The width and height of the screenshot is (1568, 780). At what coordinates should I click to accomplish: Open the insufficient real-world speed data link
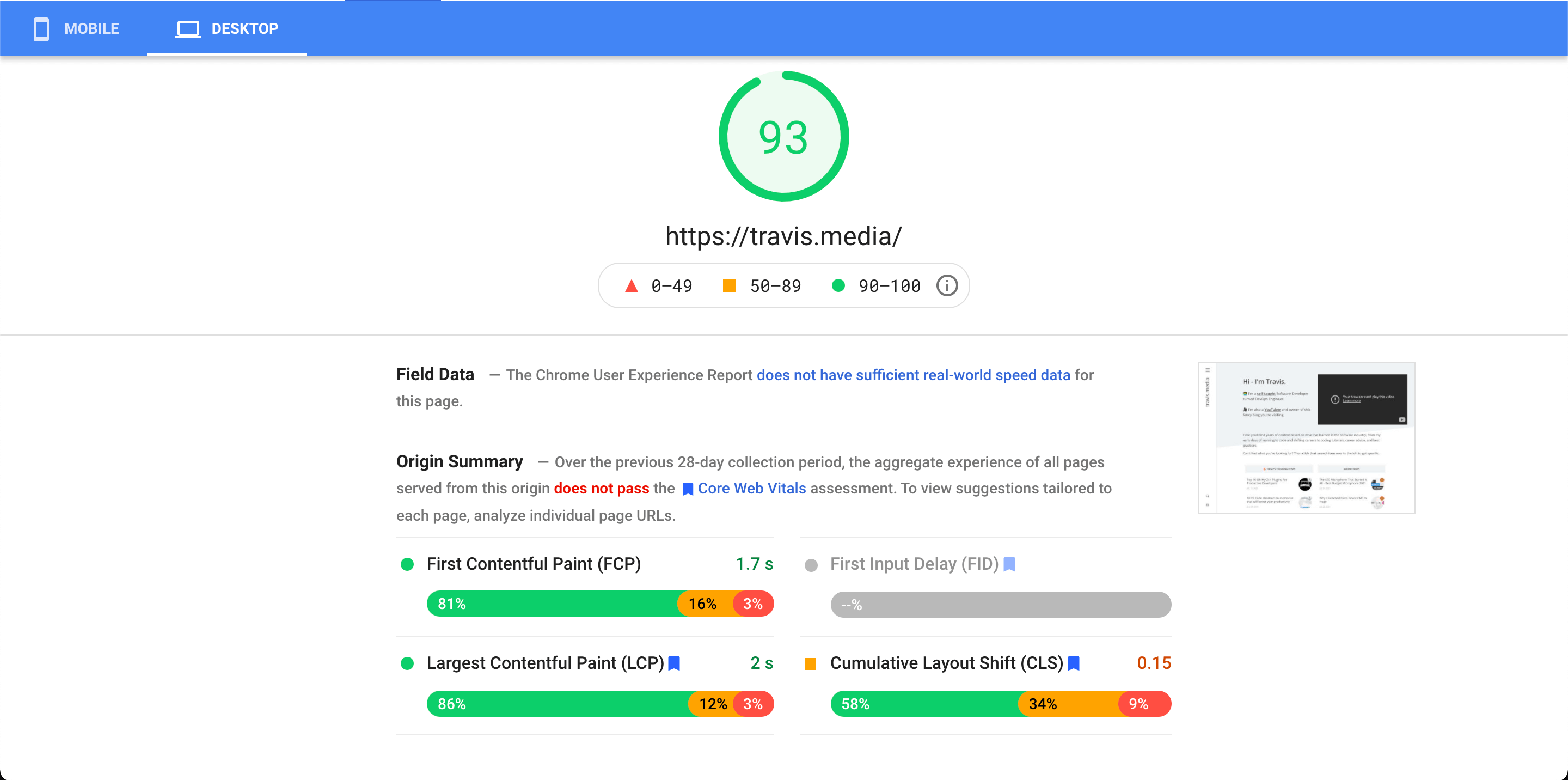pyautogui.click(x=913, y=375)
